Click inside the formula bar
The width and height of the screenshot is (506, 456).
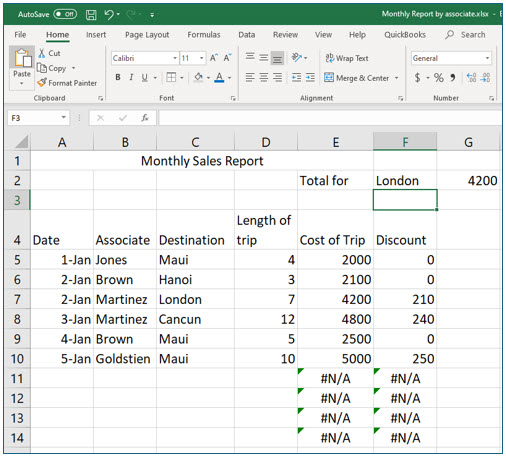[x=330, y=118]
